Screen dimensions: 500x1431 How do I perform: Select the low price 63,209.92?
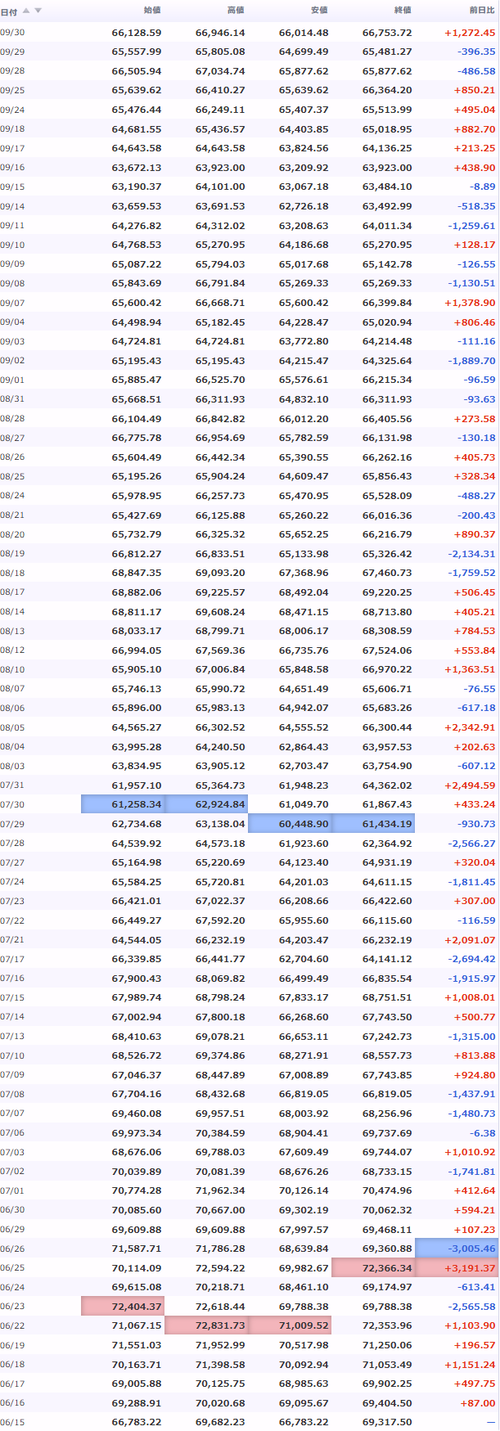coord(303,167)
